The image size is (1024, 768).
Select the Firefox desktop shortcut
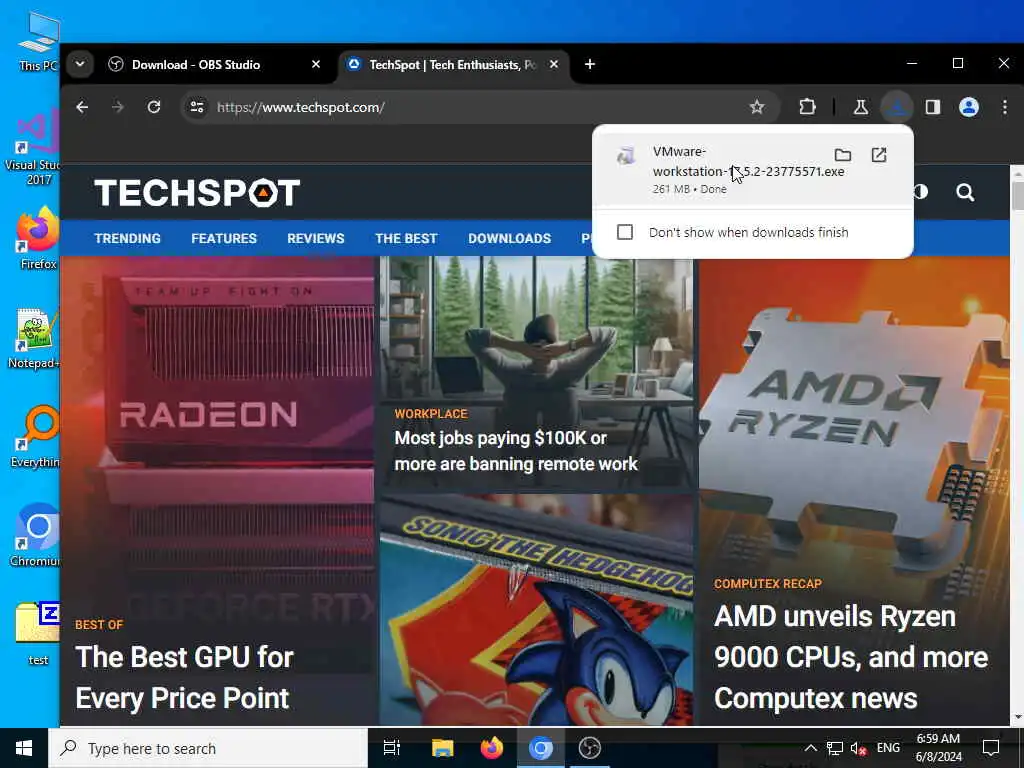(x=38, y=238)
